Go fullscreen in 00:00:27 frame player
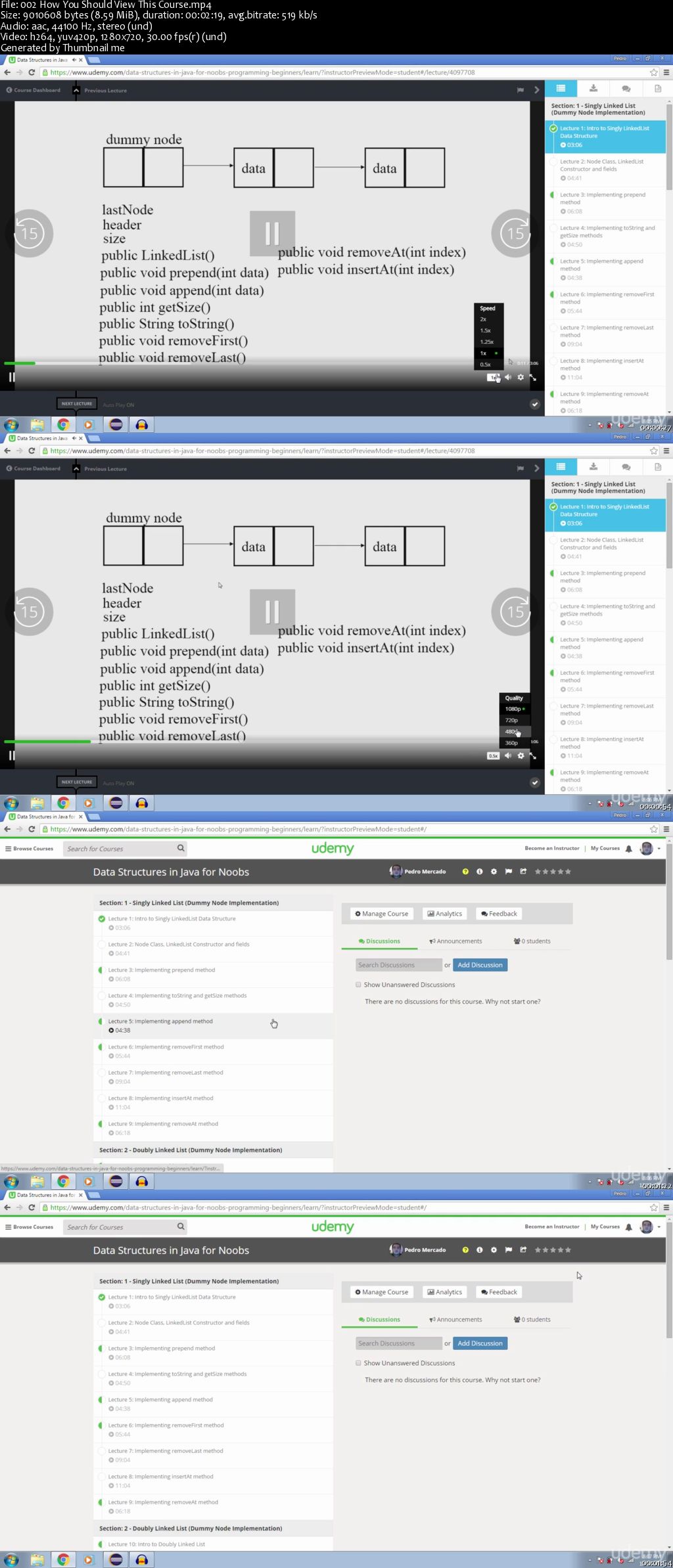Viewport: 673px width, 1568px height. point(533,377)
